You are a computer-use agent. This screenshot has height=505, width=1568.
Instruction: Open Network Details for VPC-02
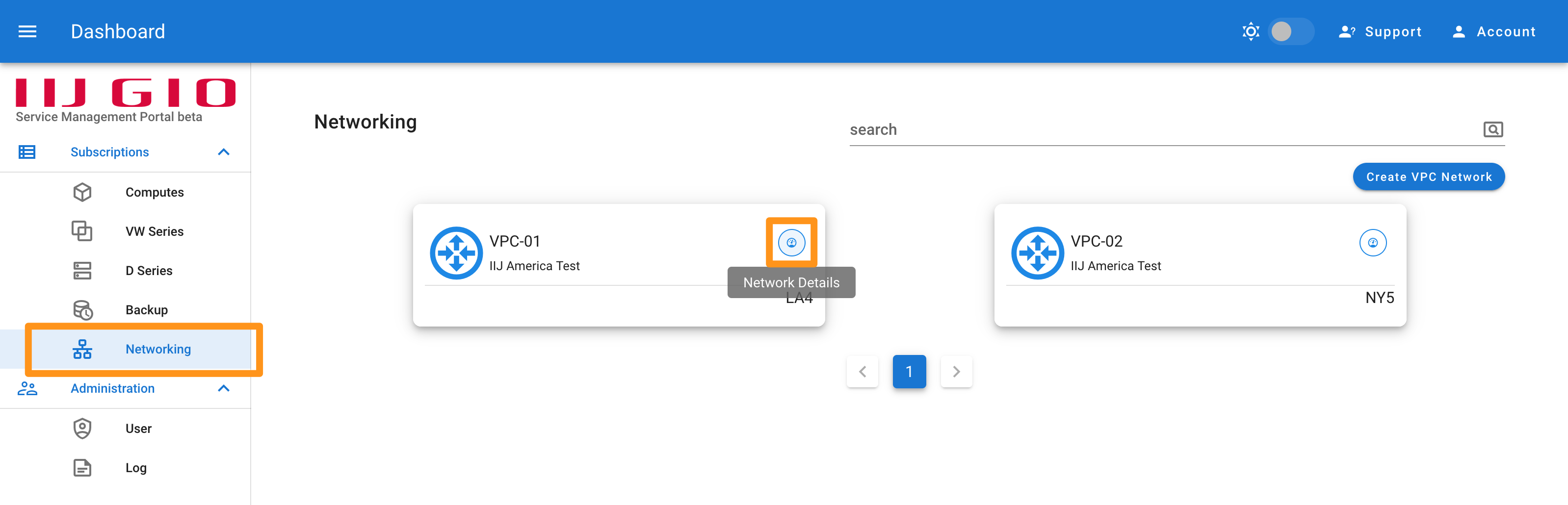click(x=1373, y=243)
